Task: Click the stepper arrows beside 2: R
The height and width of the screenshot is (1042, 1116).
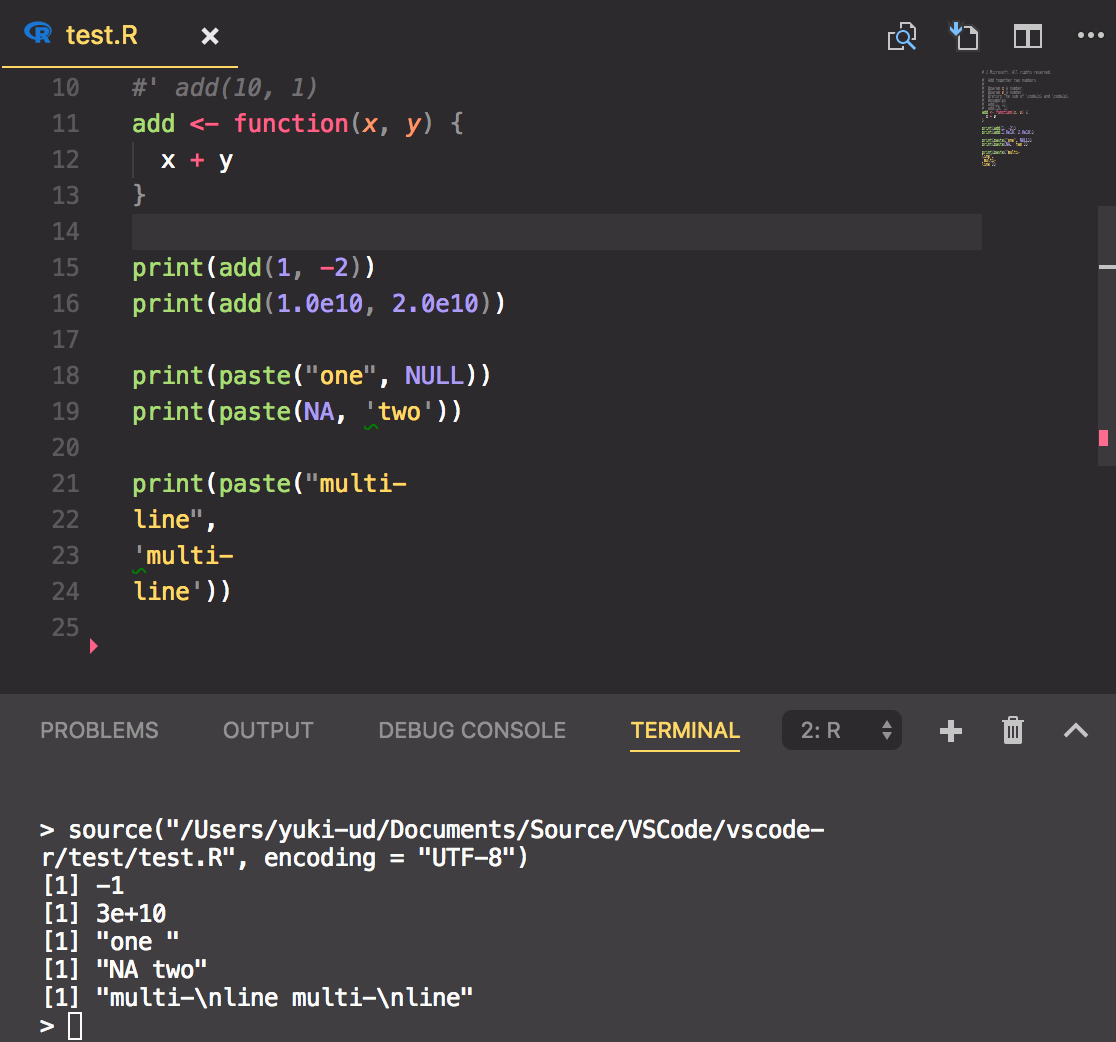Action: 888,730
